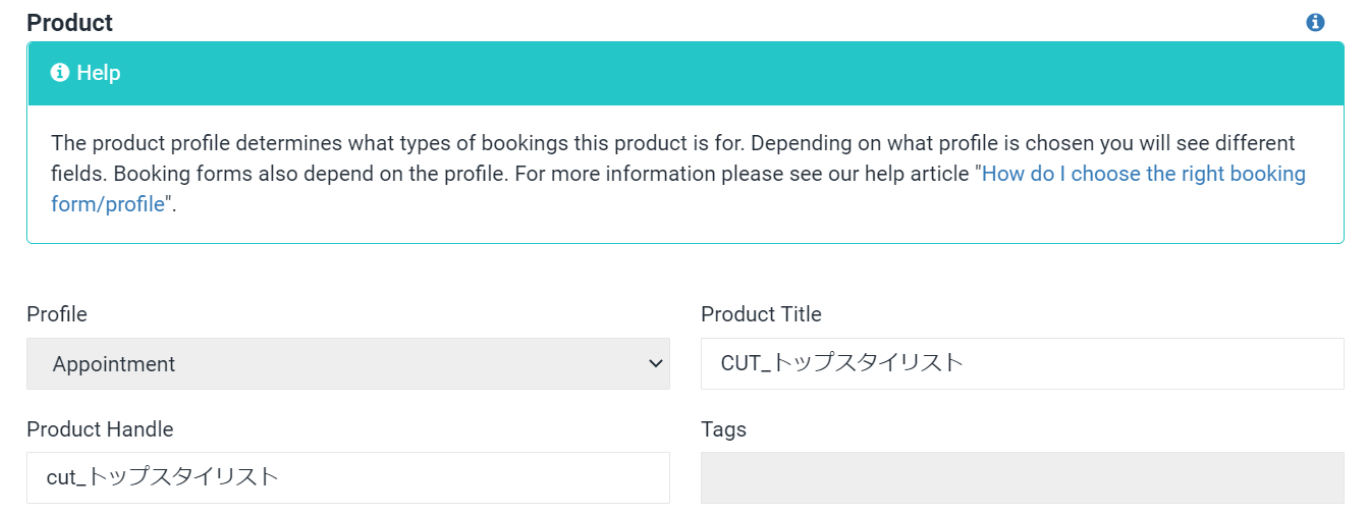Click the Tags input field
The width and height of the screenshot is (1369, 523).
[x=1022, y=478]
